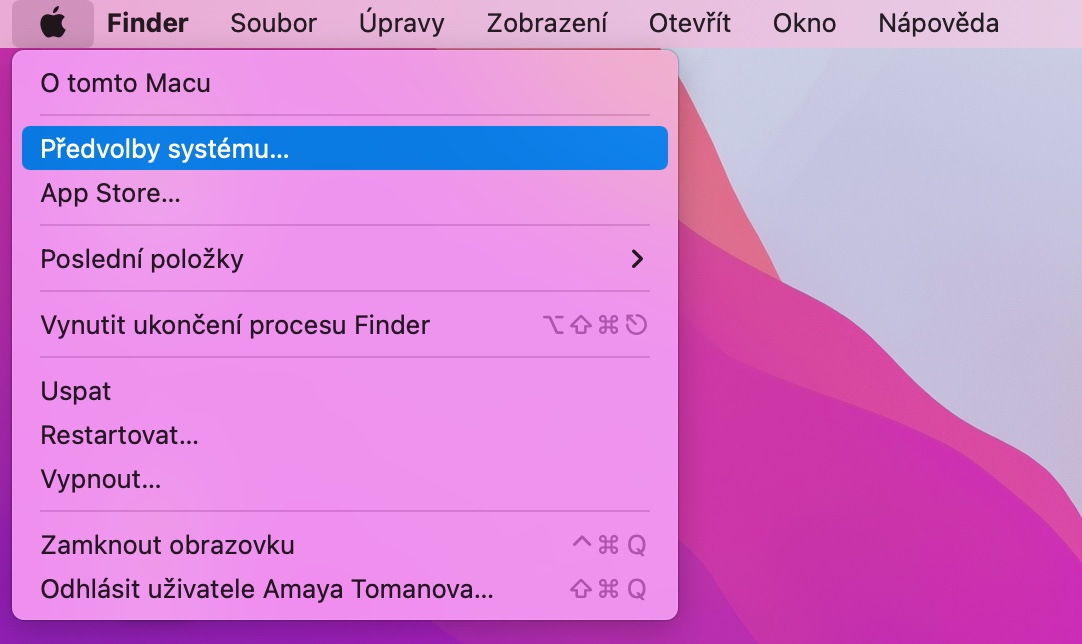1082x644 pixels.
Task: Open the Zobrazení menu
Action: tap(546, 23)
